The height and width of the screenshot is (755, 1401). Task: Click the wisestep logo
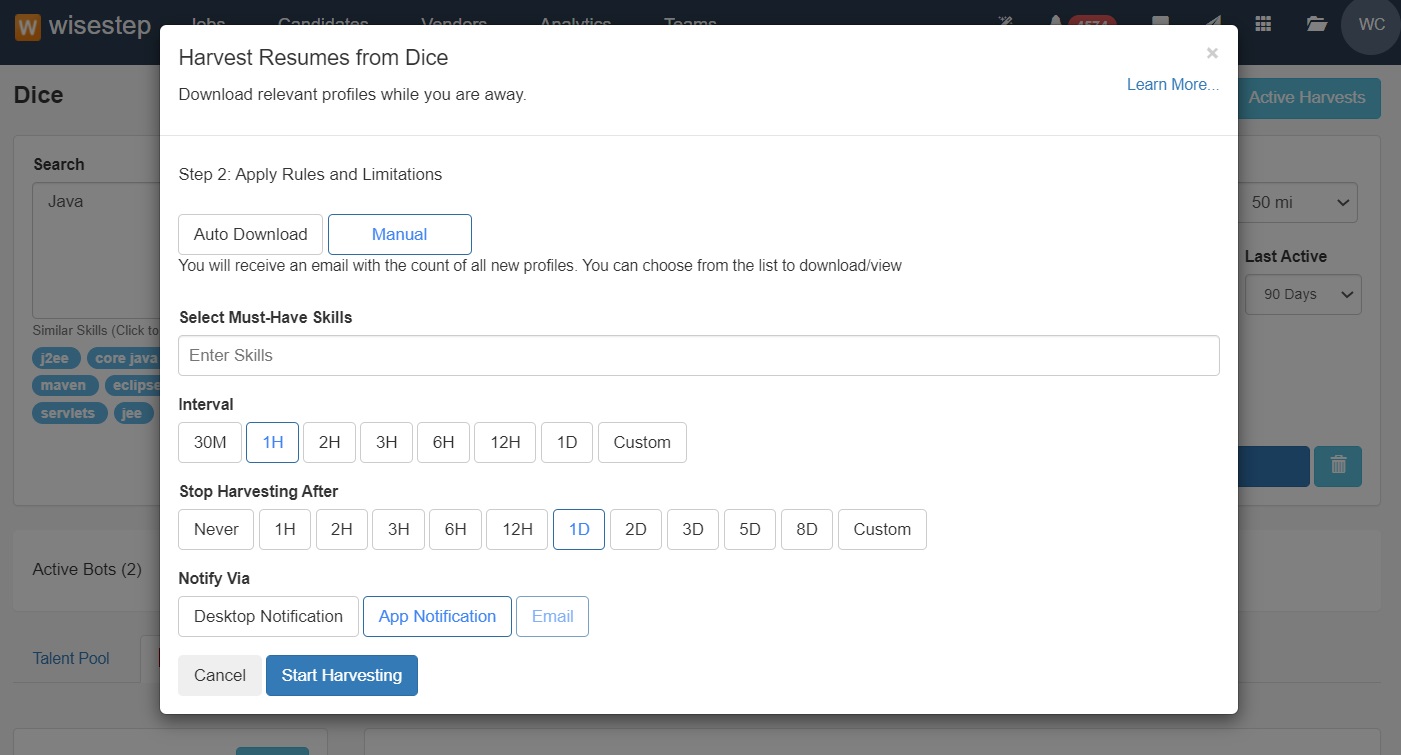(84, 25)
